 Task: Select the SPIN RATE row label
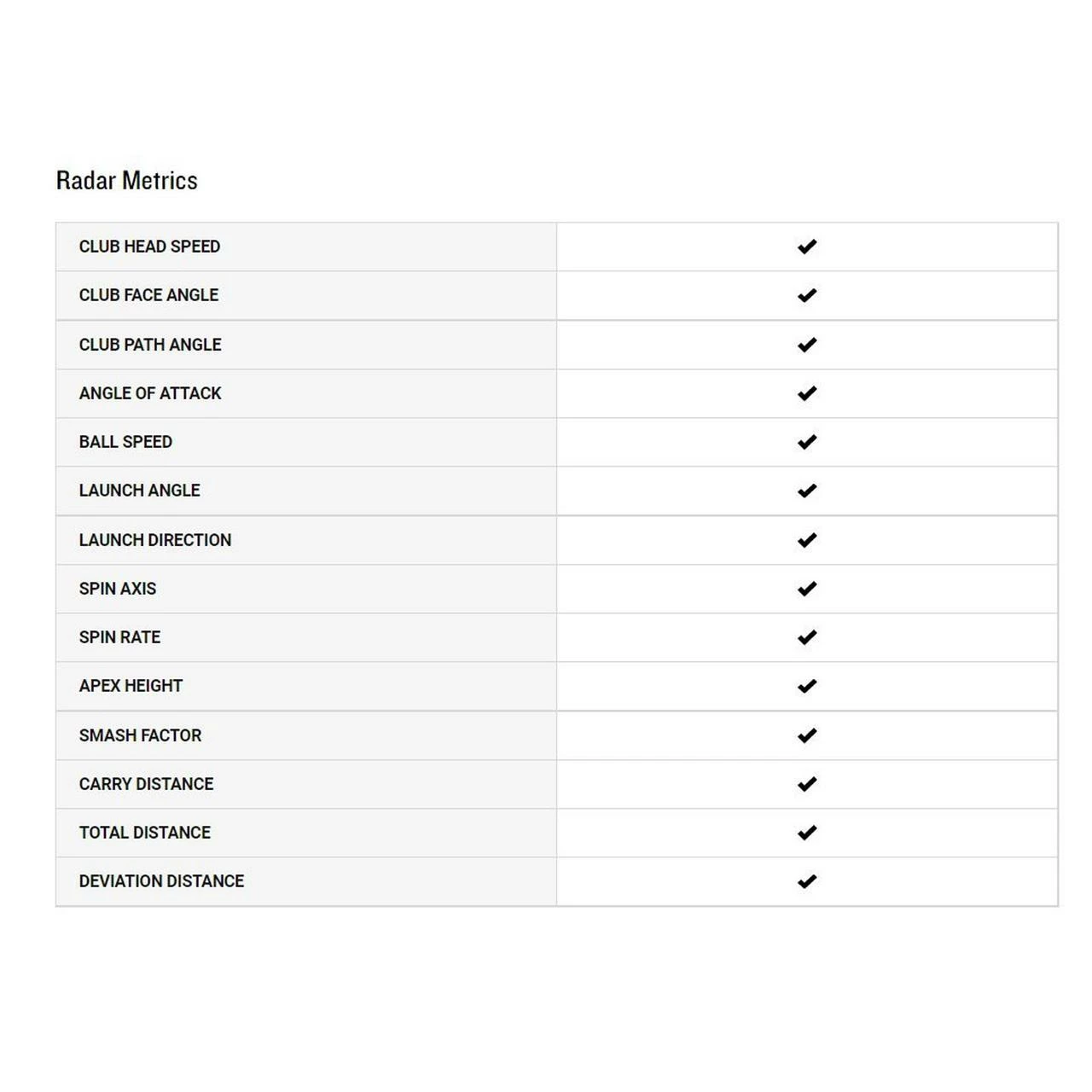pyautogui.click(x=119, y=637)
